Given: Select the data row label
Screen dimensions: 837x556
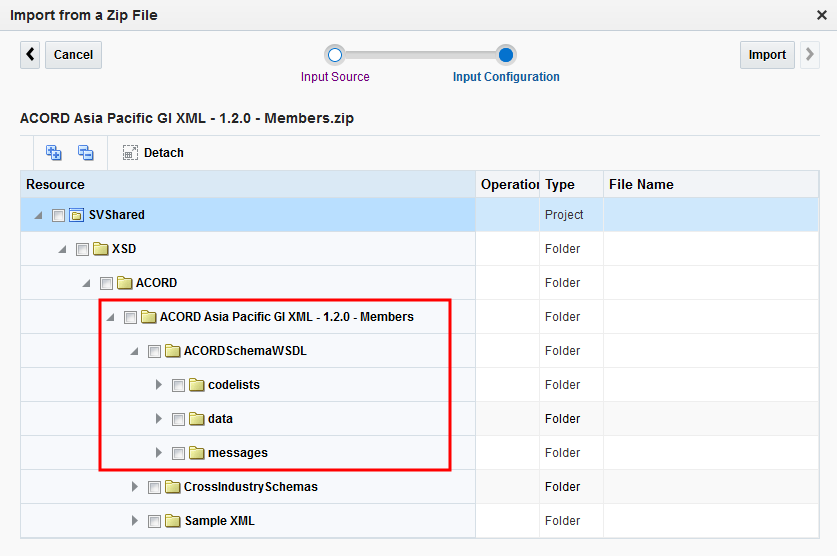Looking at the screenshot, I should (220, 419).
